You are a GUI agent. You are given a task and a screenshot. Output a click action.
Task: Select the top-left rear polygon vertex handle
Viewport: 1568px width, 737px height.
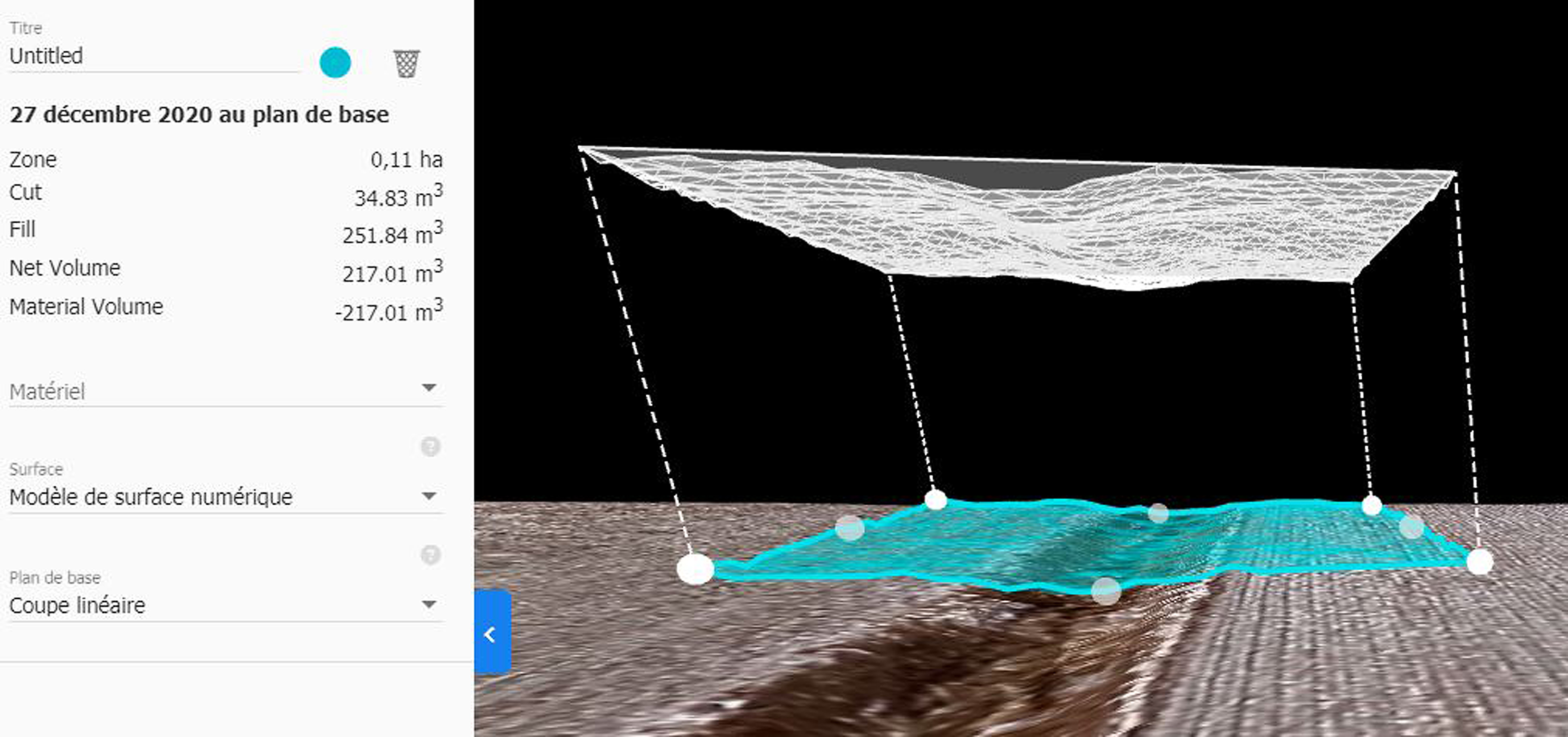936,499
